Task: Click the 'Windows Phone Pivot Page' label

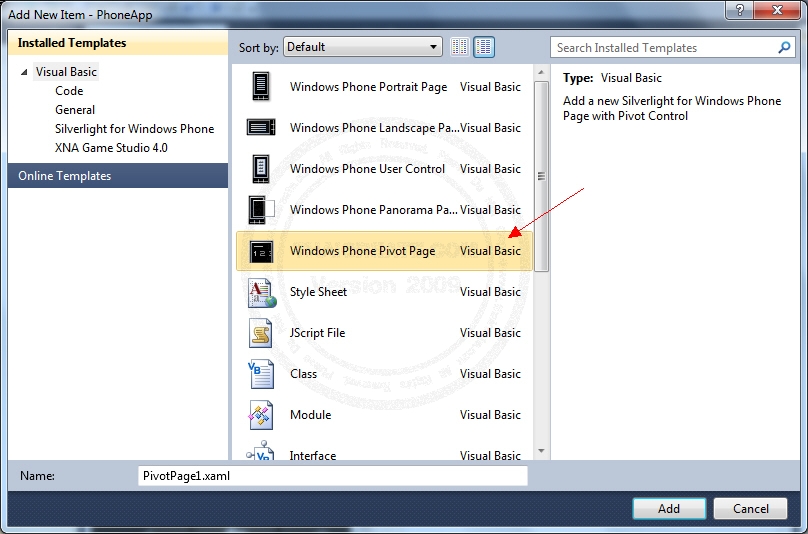Action: coord(363,251)
